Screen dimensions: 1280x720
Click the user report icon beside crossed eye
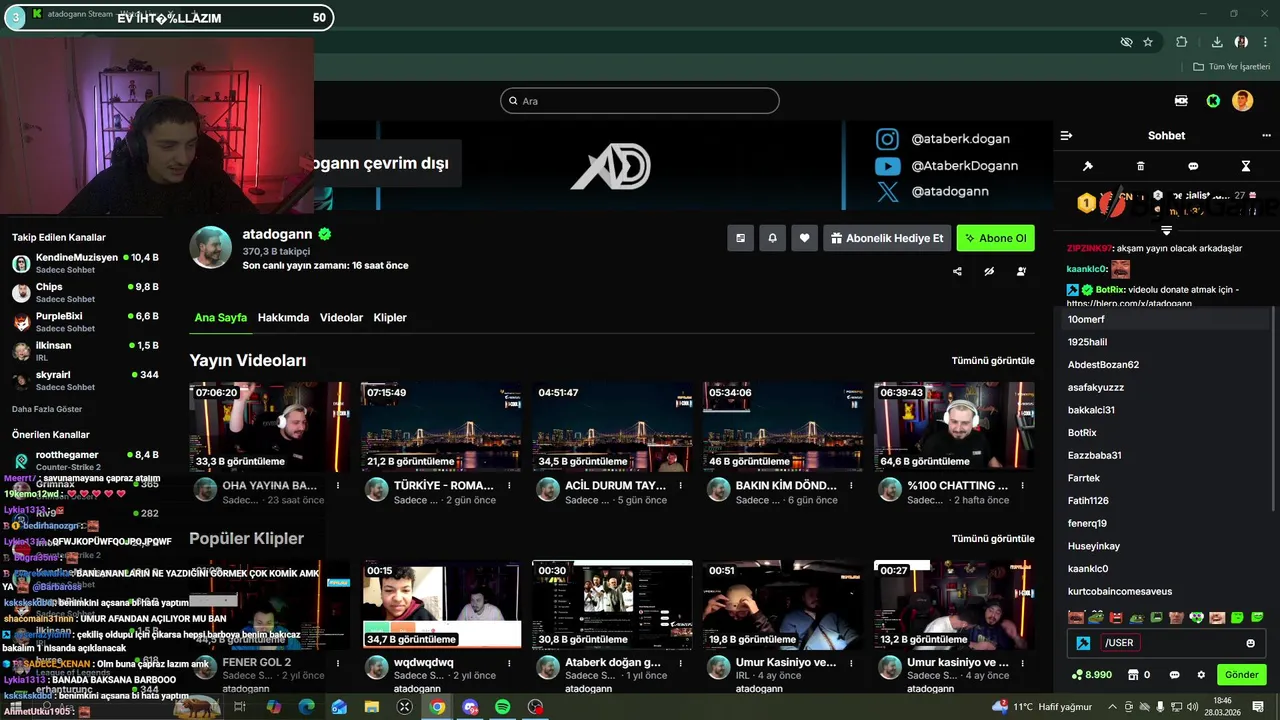tap(1021, 271)
